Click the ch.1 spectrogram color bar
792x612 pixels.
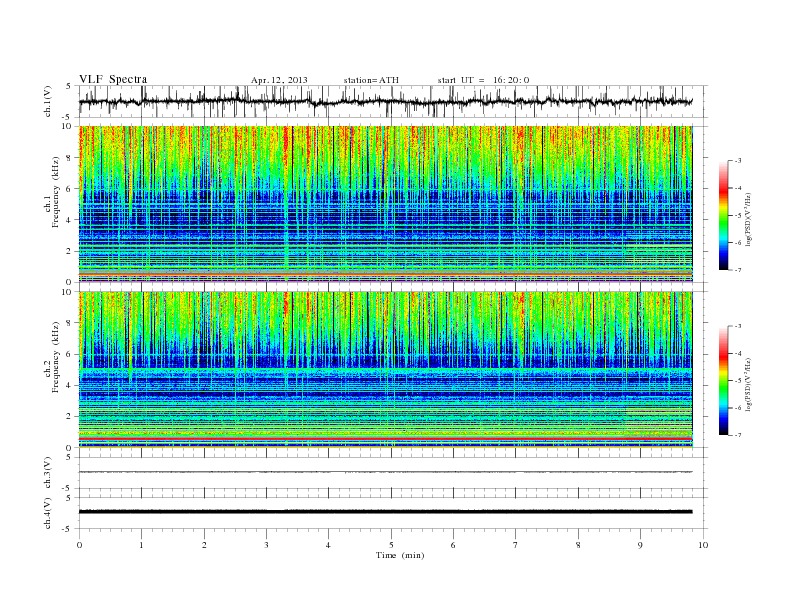click(723, 215)
